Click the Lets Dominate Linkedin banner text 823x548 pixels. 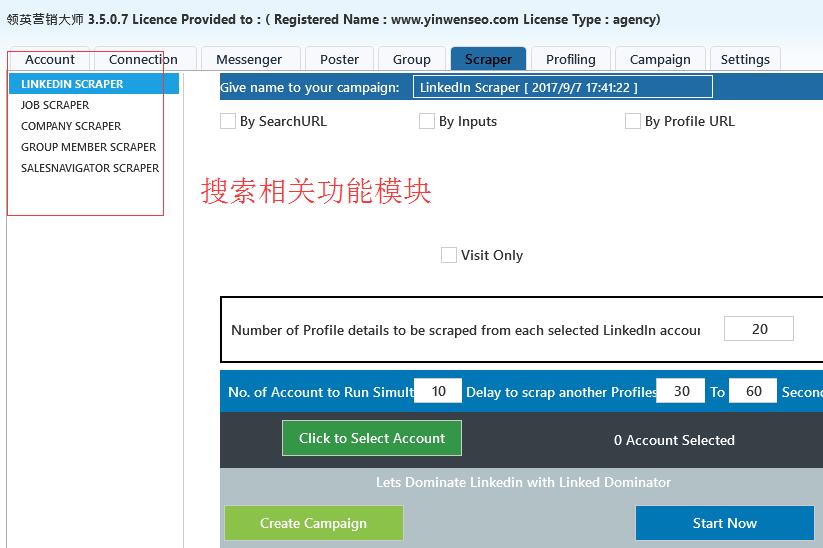click(523, 482)
